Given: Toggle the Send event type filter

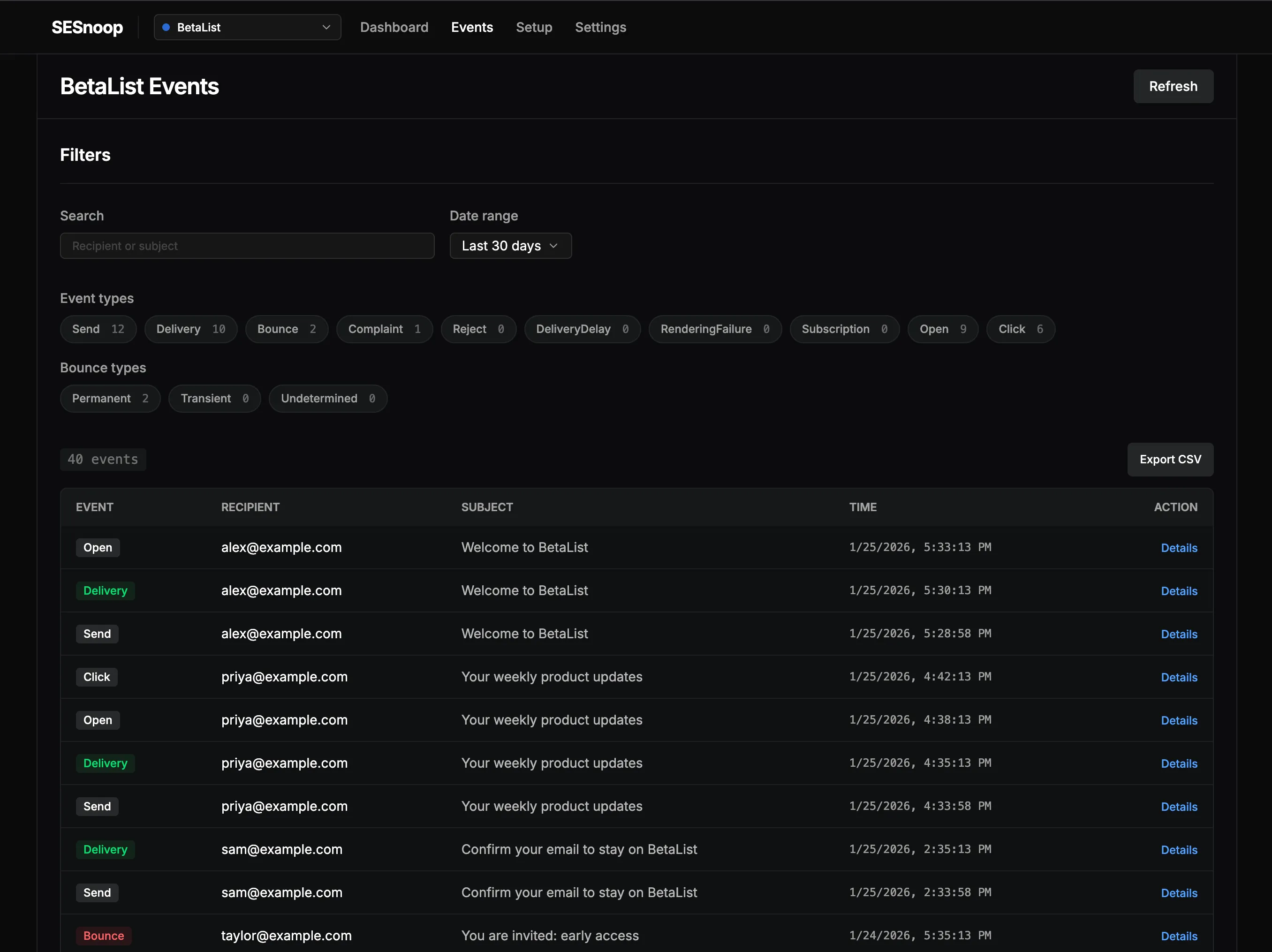Looking at the screenshot, I should point(98,329).
